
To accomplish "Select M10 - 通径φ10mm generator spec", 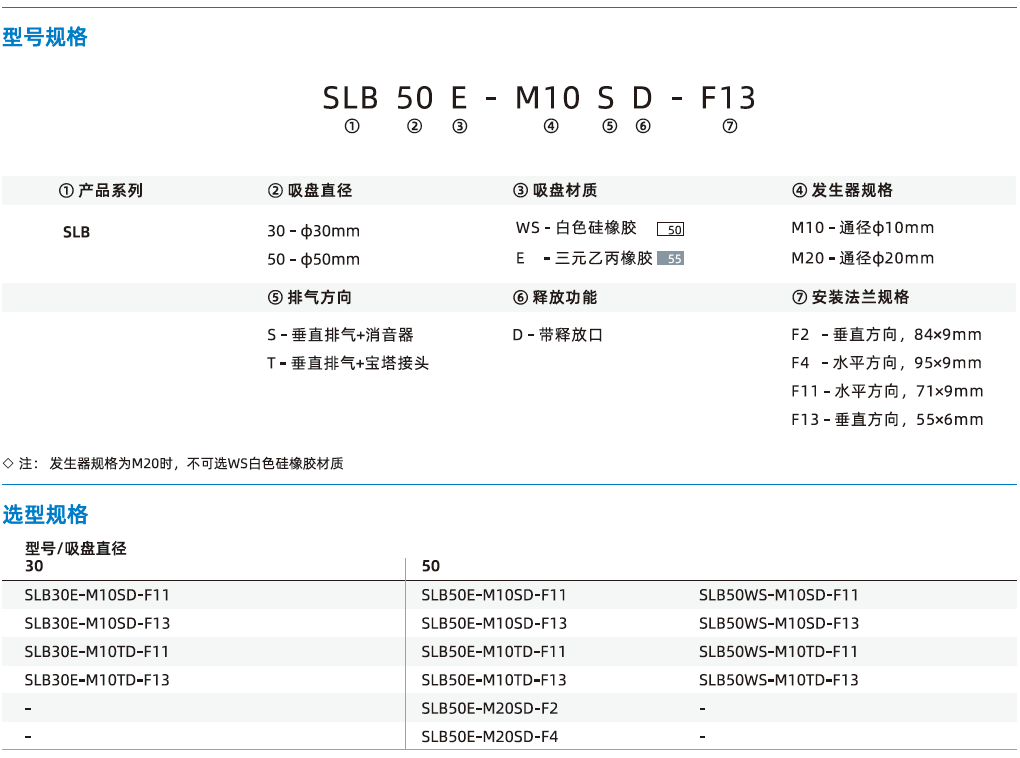I will coord(863,228).
